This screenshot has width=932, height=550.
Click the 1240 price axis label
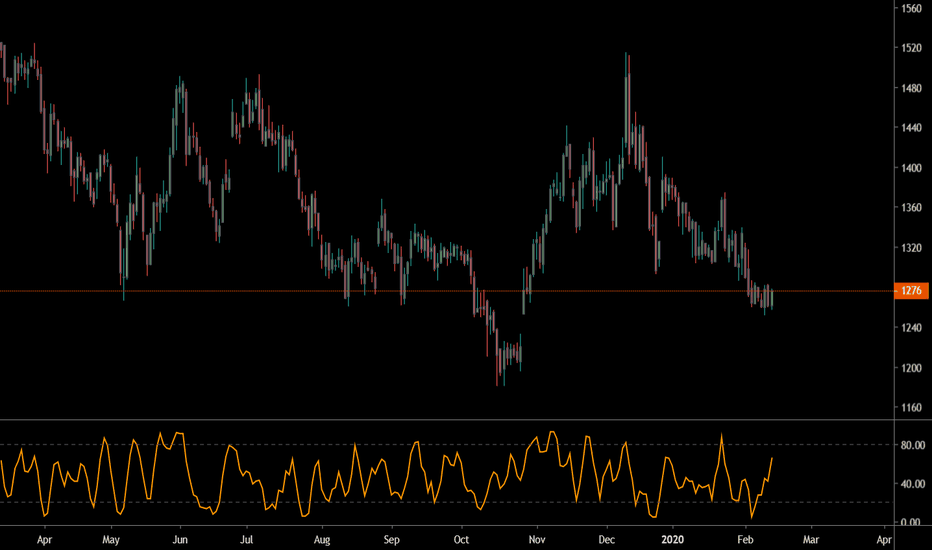click(911, 328)
